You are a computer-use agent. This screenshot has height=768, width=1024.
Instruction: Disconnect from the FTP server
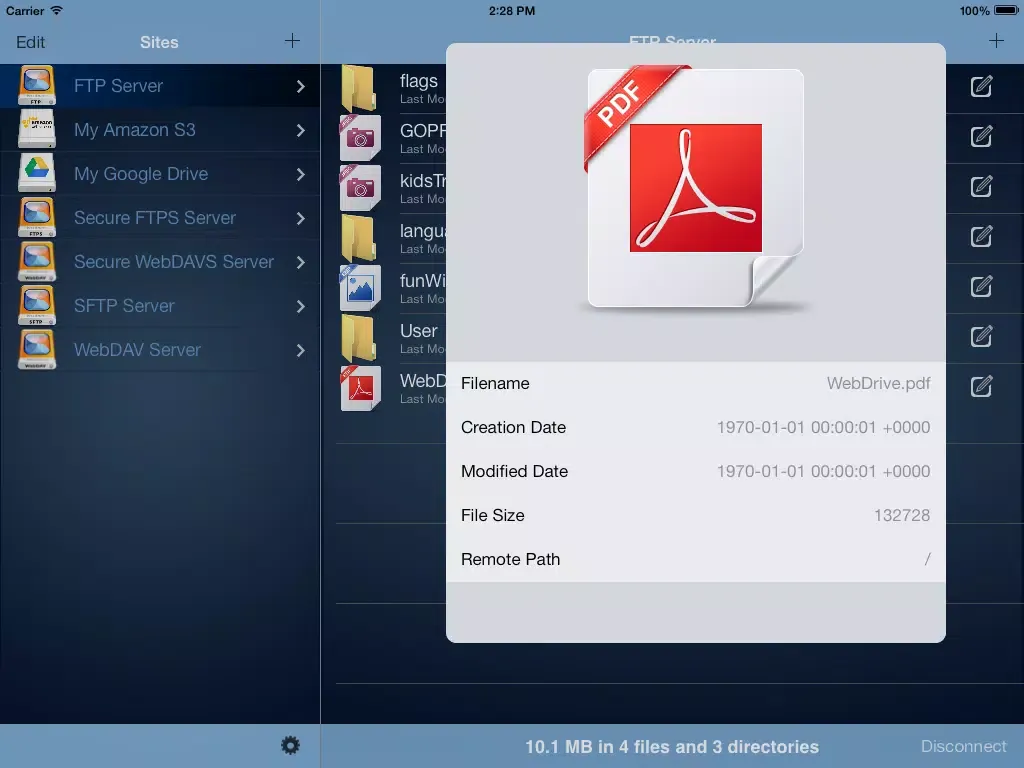click(x=964, y=746)
